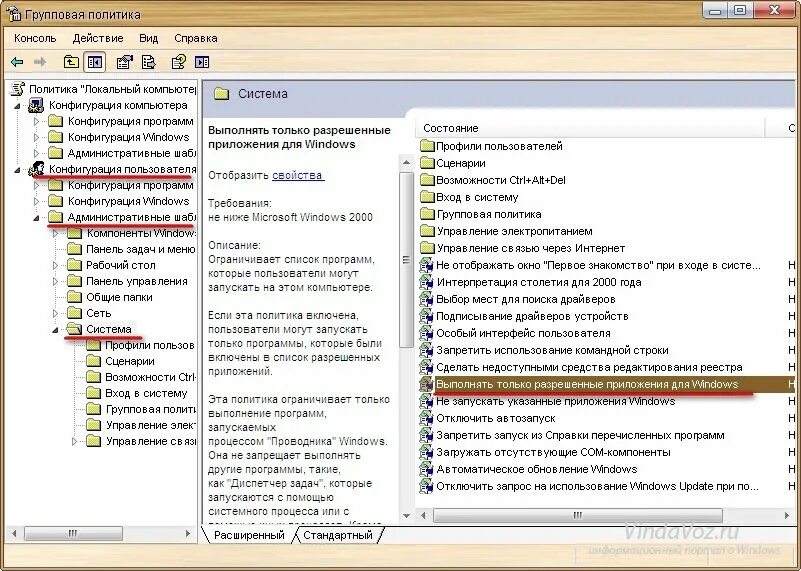Screen dimensions: 801x571
Task: Click the description pane scroll down arrow
Action: pyautogui.click(x=407, y=515)
